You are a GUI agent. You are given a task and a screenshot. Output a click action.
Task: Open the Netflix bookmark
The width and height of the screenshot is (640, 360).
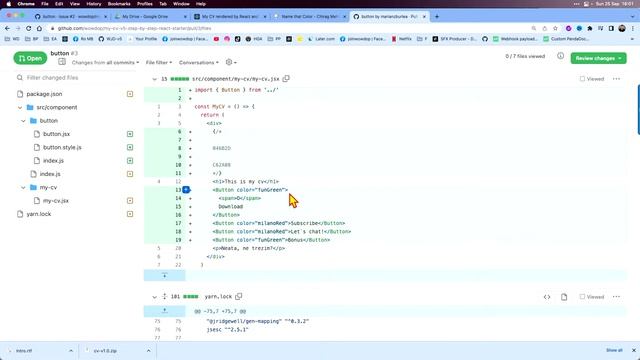click(402, 39)
